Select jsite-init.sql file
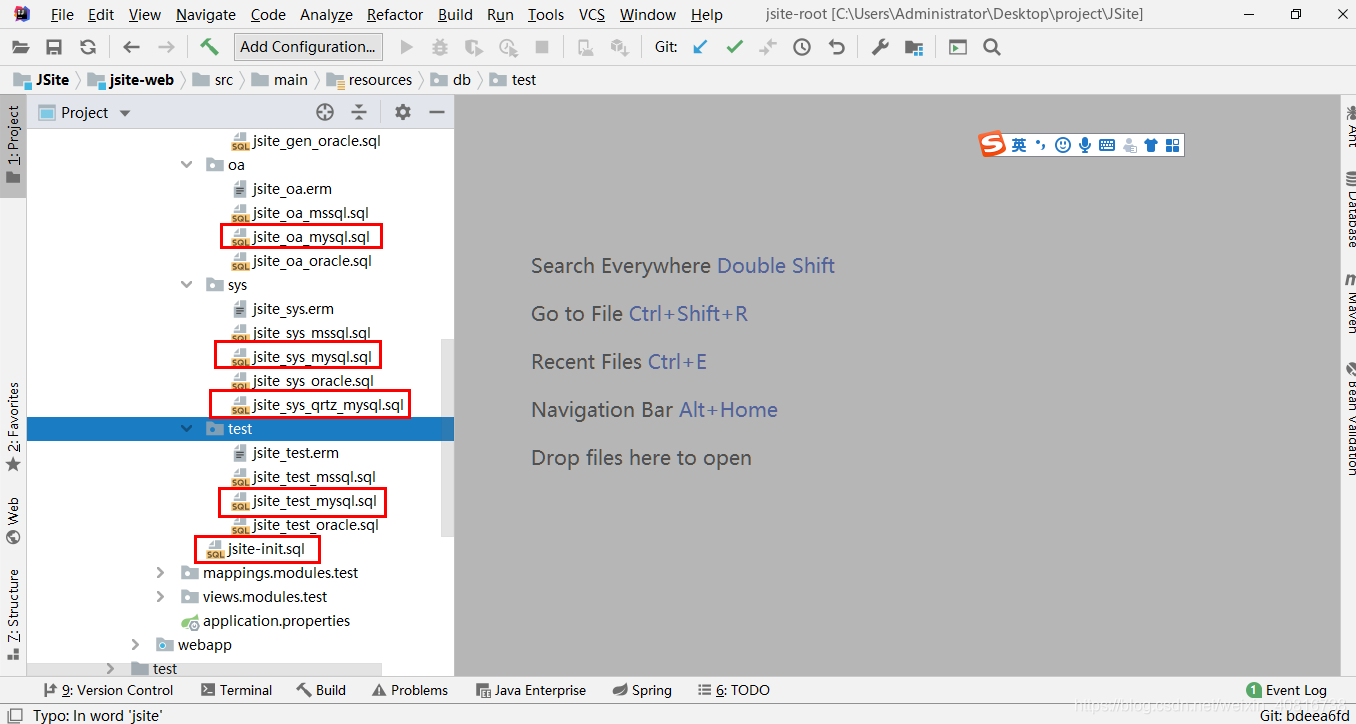 (256, 549)
